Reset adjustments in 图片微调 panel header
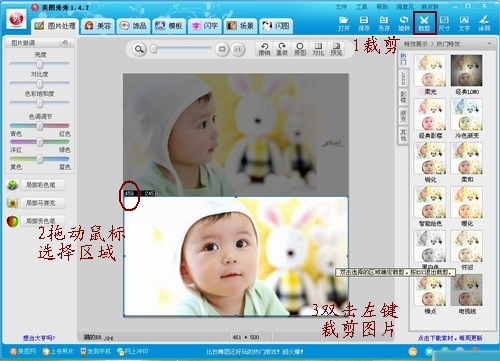 click(65, 43)
